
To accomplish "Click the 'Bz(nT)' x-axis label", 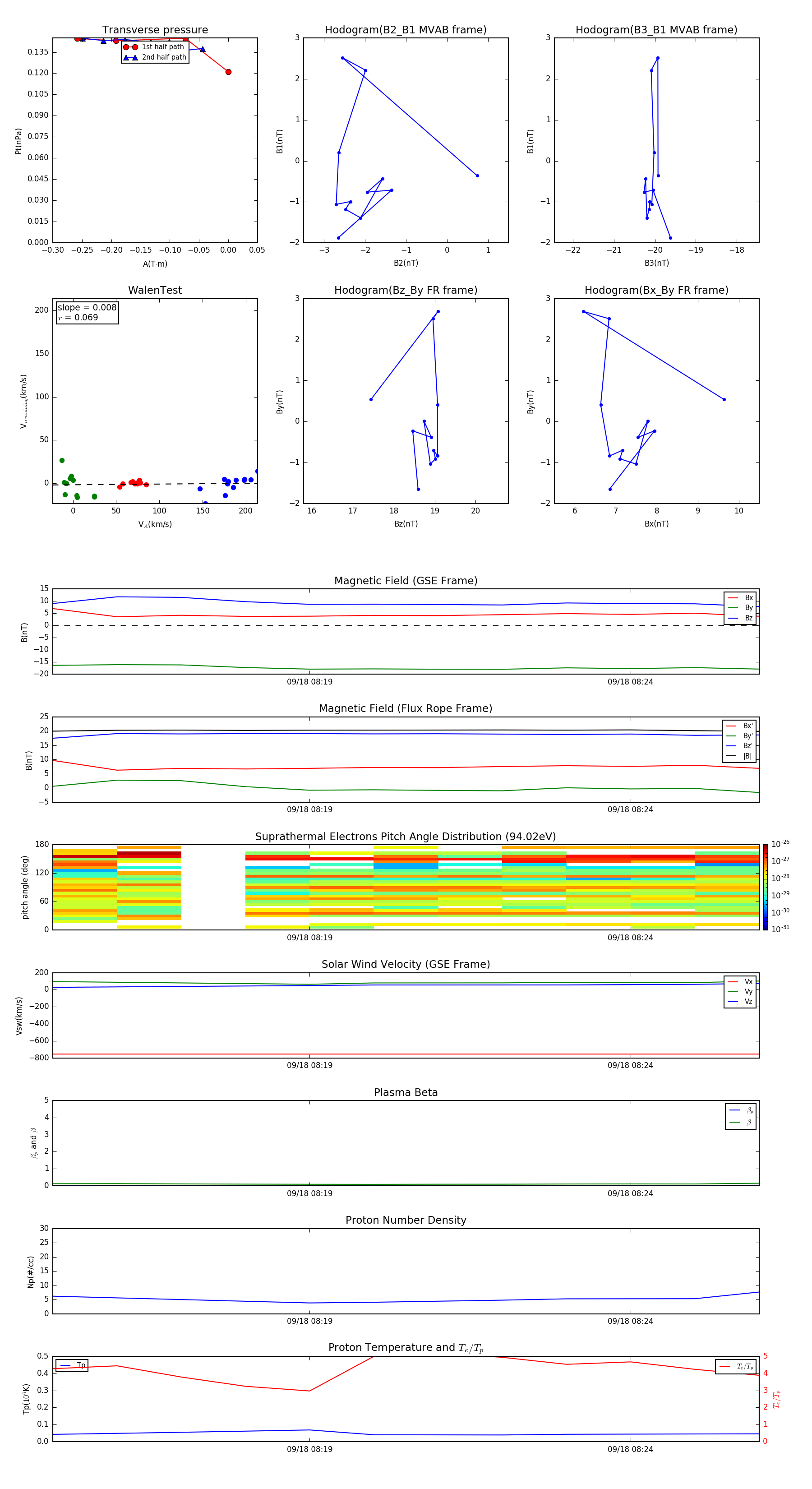I will pos(406,524).
